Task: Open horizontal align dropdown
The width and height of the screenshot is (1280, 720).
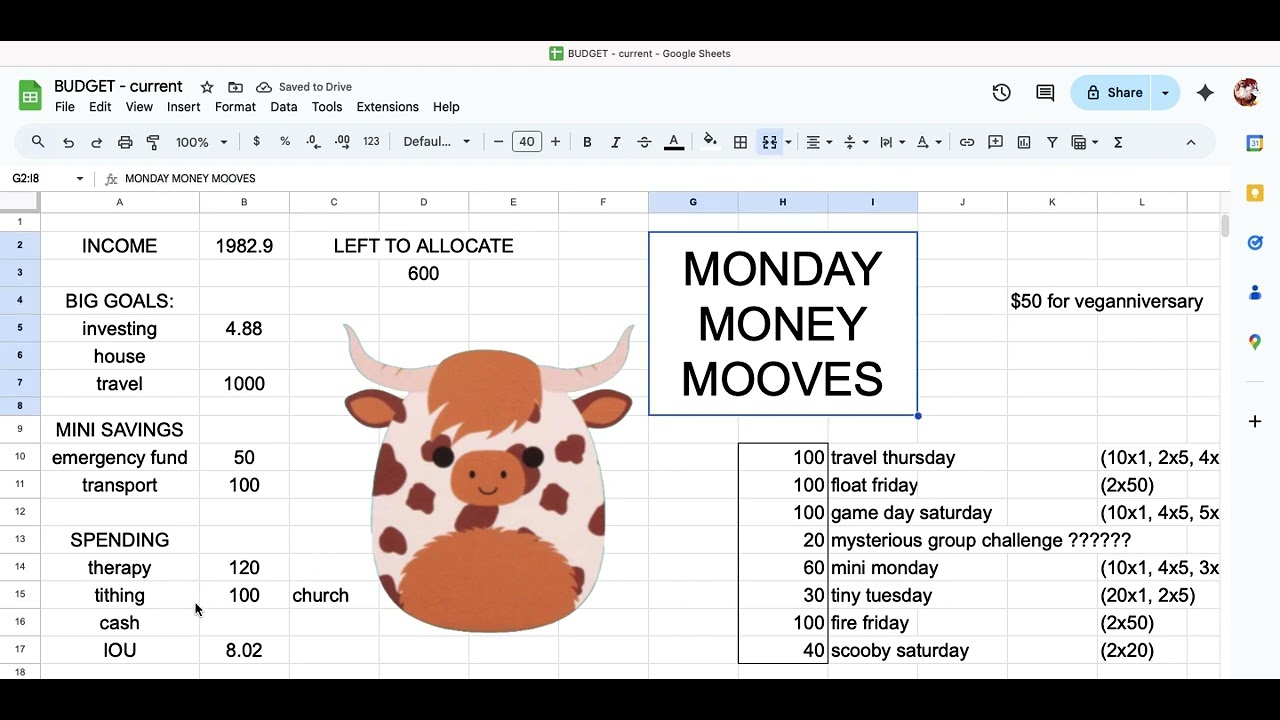Action: pyautogui.click(x=820, y=142)
